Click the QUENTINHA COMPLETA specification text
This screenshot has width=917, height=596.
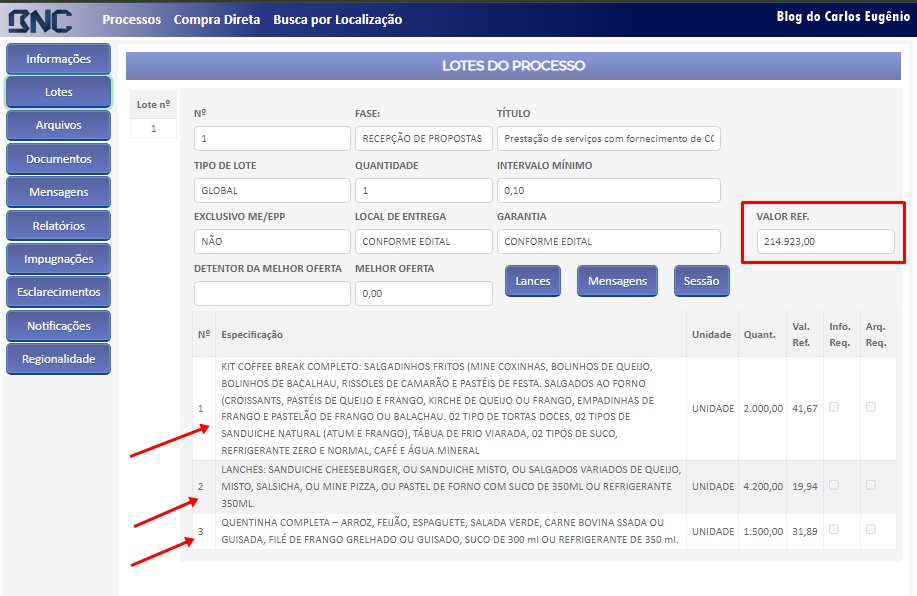[x=450, y=531]
